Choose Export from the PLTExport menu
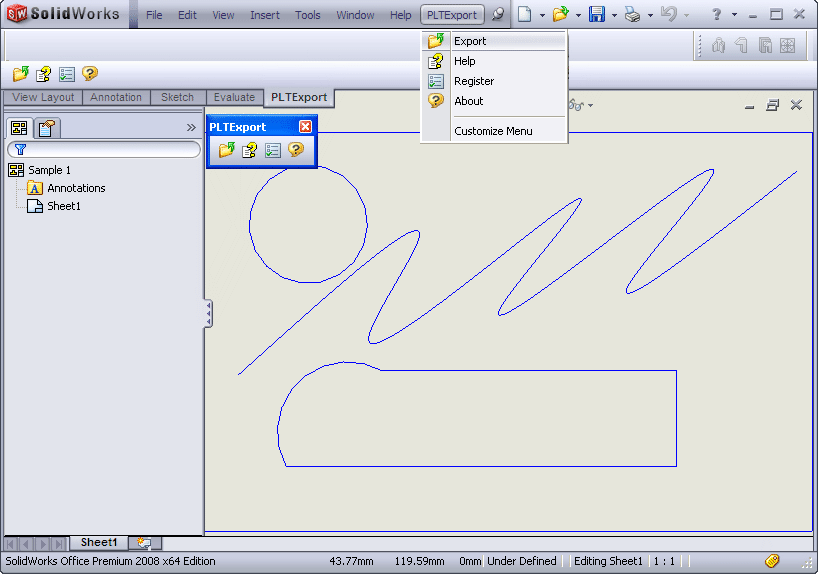This screenshot has width=818, height=574. [494, 41]
